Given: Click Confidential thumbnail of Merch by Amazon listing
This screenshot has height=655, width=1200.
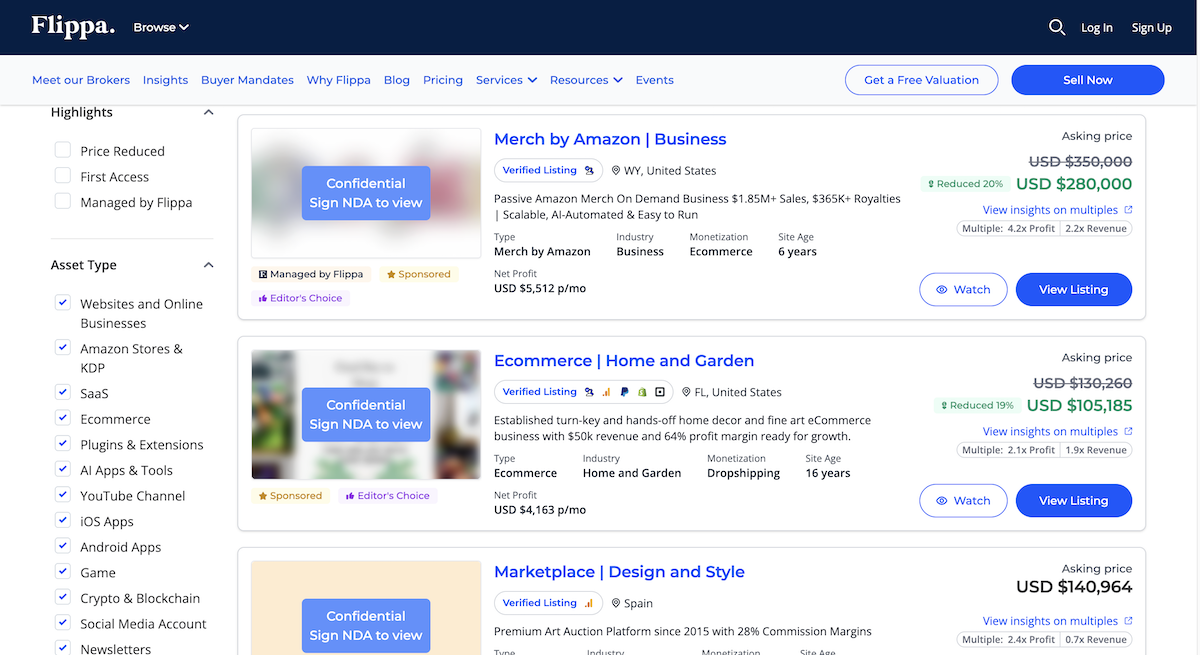Looking at the screenshot, I should [x=366, y=193].
